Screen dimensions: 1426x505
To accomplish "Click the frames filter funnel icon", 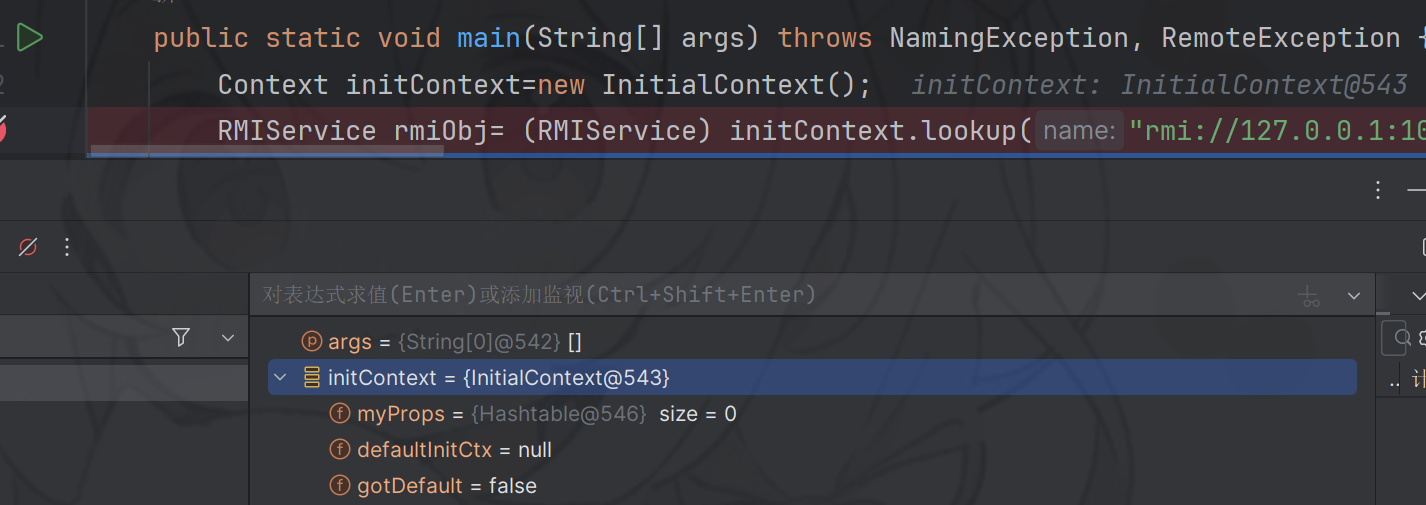I will (181, 337).
